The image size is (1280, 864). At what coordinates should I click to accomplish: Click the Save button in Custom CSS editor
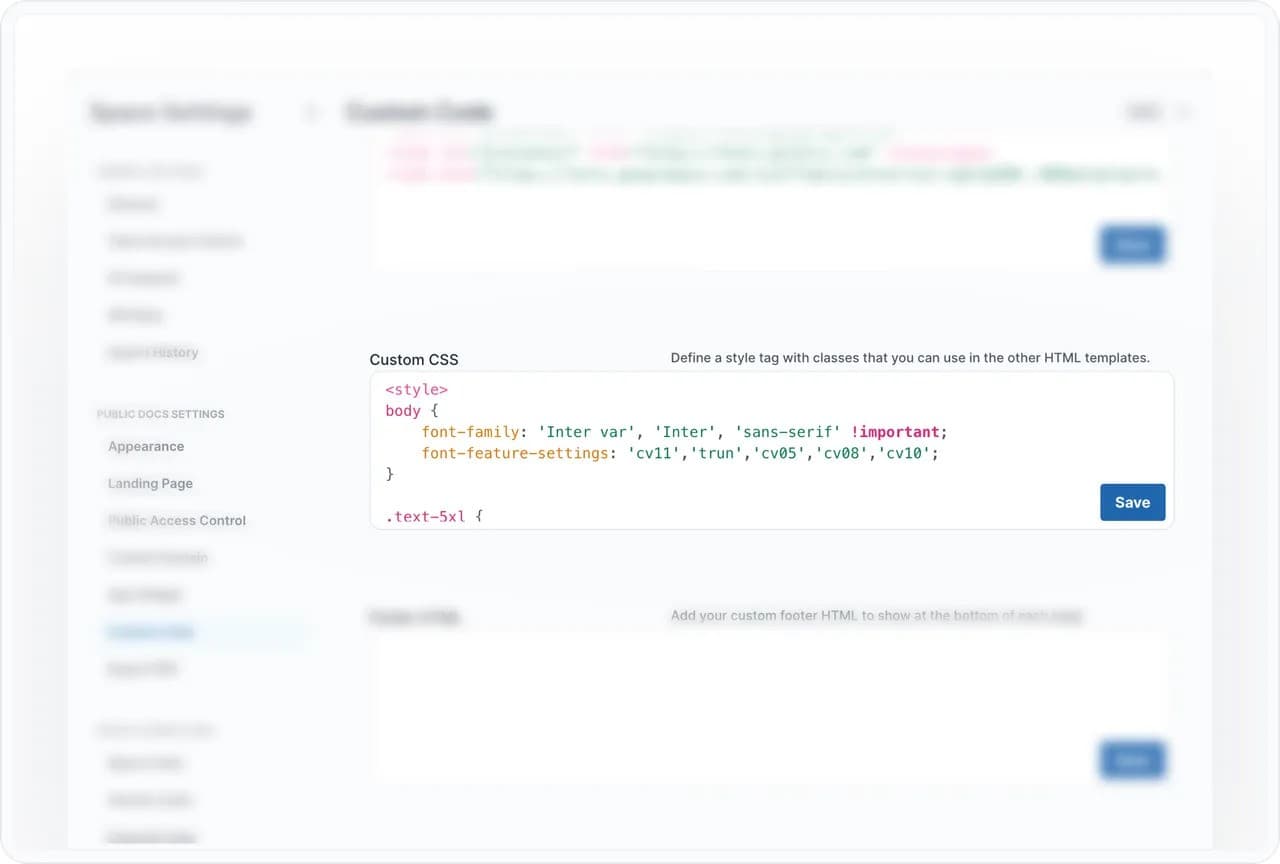coord(1132,502)
